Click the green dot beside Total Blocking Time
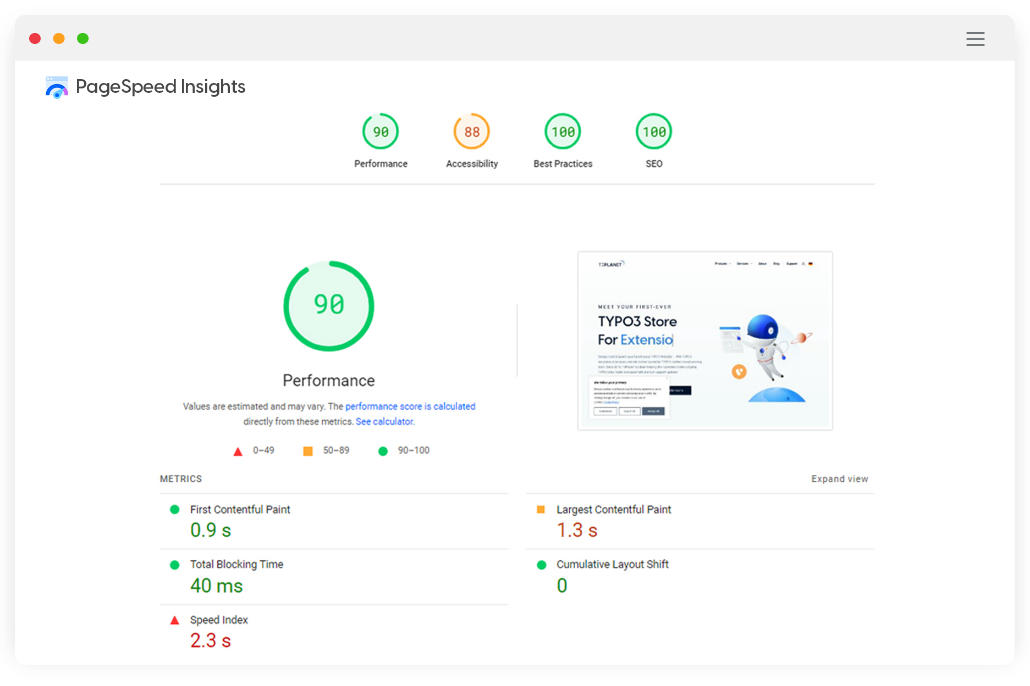Screen dimensions: 1030x686 (175, 564)
